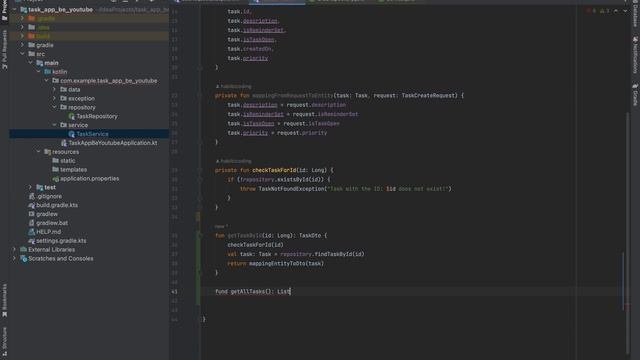This screenshot has height=360, width=640.
Task: Click the build.gradle.kts file icon
Action: coord(31,205)
